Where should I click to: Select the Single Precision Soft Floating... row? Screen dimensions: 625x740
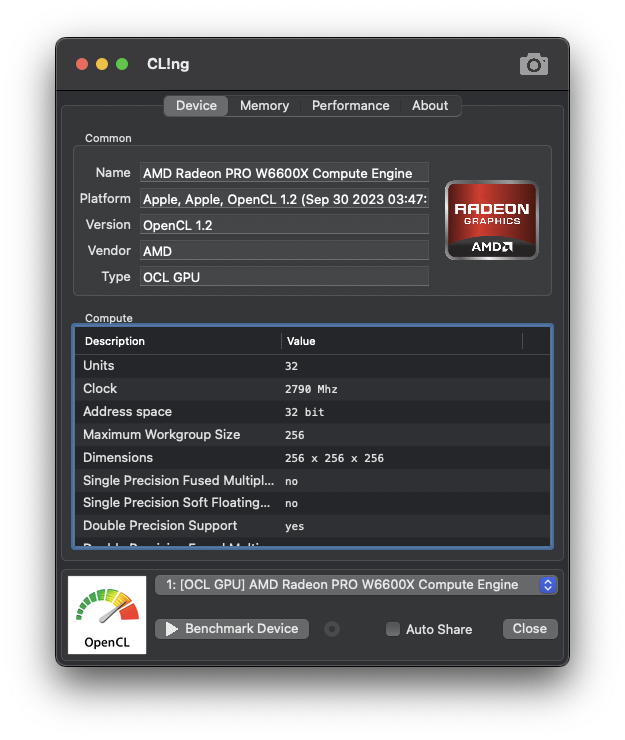[312, 503]
